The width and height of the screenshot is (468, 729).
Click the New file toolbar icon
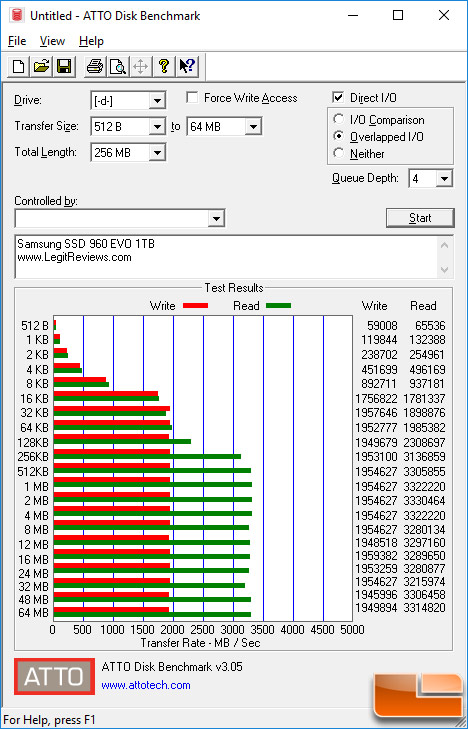[19, 66]
